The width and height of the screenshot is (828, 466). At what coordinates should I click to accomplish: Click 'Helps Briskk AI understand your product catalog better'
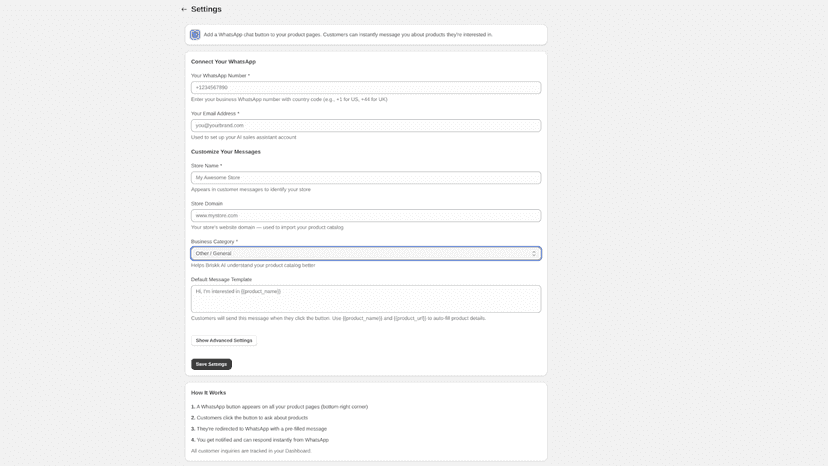tap(253, 265)
